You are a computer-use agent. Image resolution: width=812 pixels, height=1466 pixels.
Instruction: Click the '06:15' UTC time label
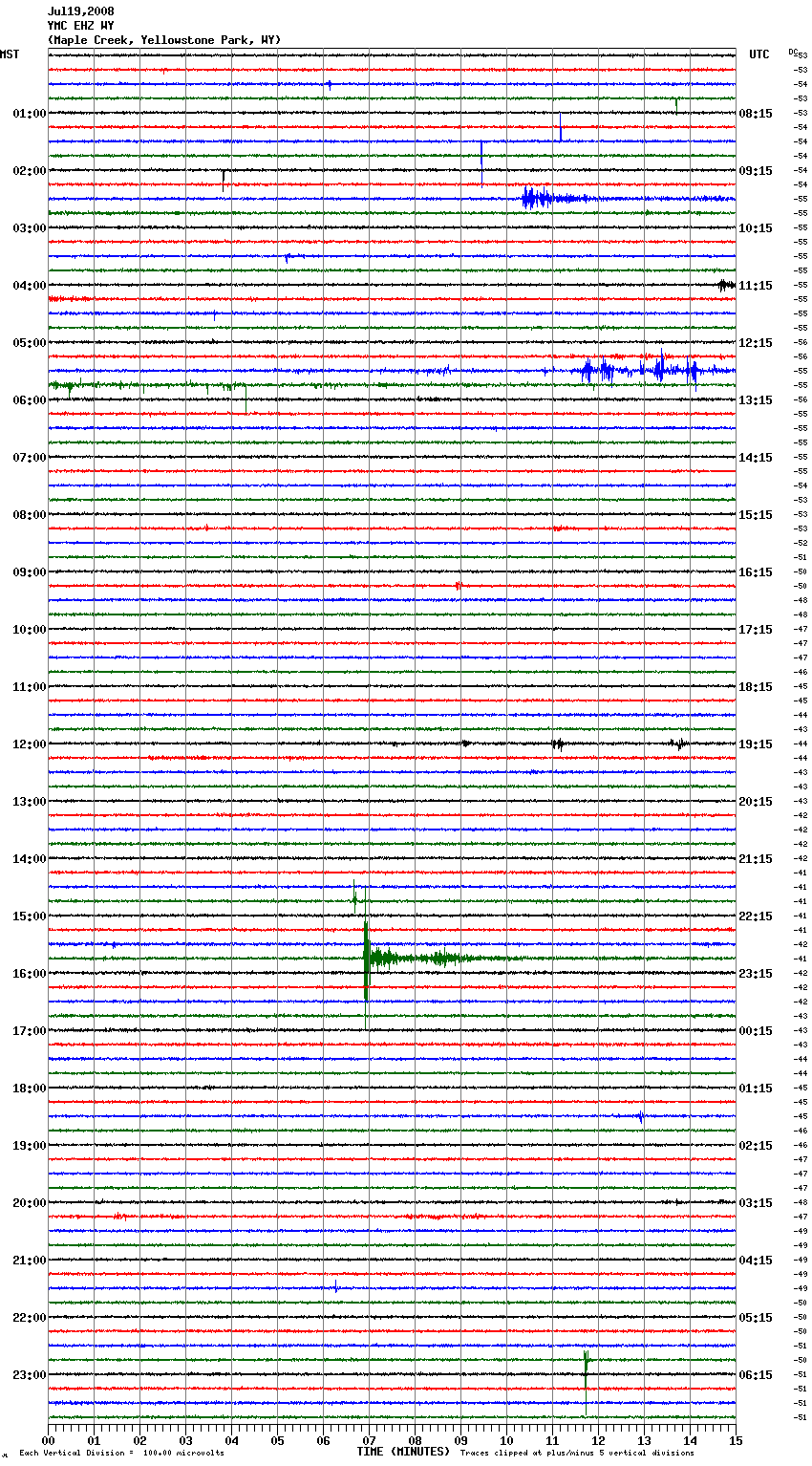click(756, 1375)
